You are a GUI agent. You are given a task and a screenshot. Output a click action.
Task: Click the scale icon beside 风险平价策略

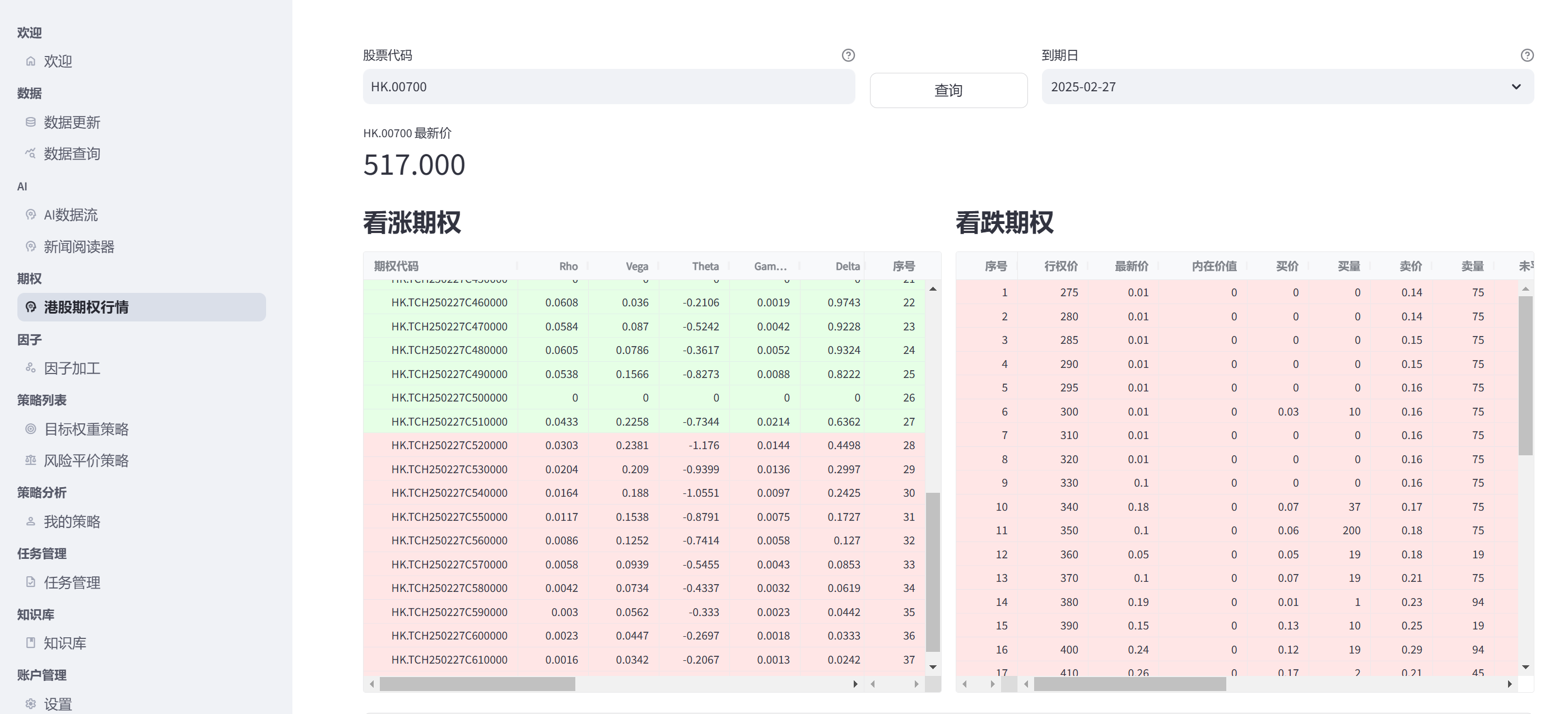click(30, 460)
